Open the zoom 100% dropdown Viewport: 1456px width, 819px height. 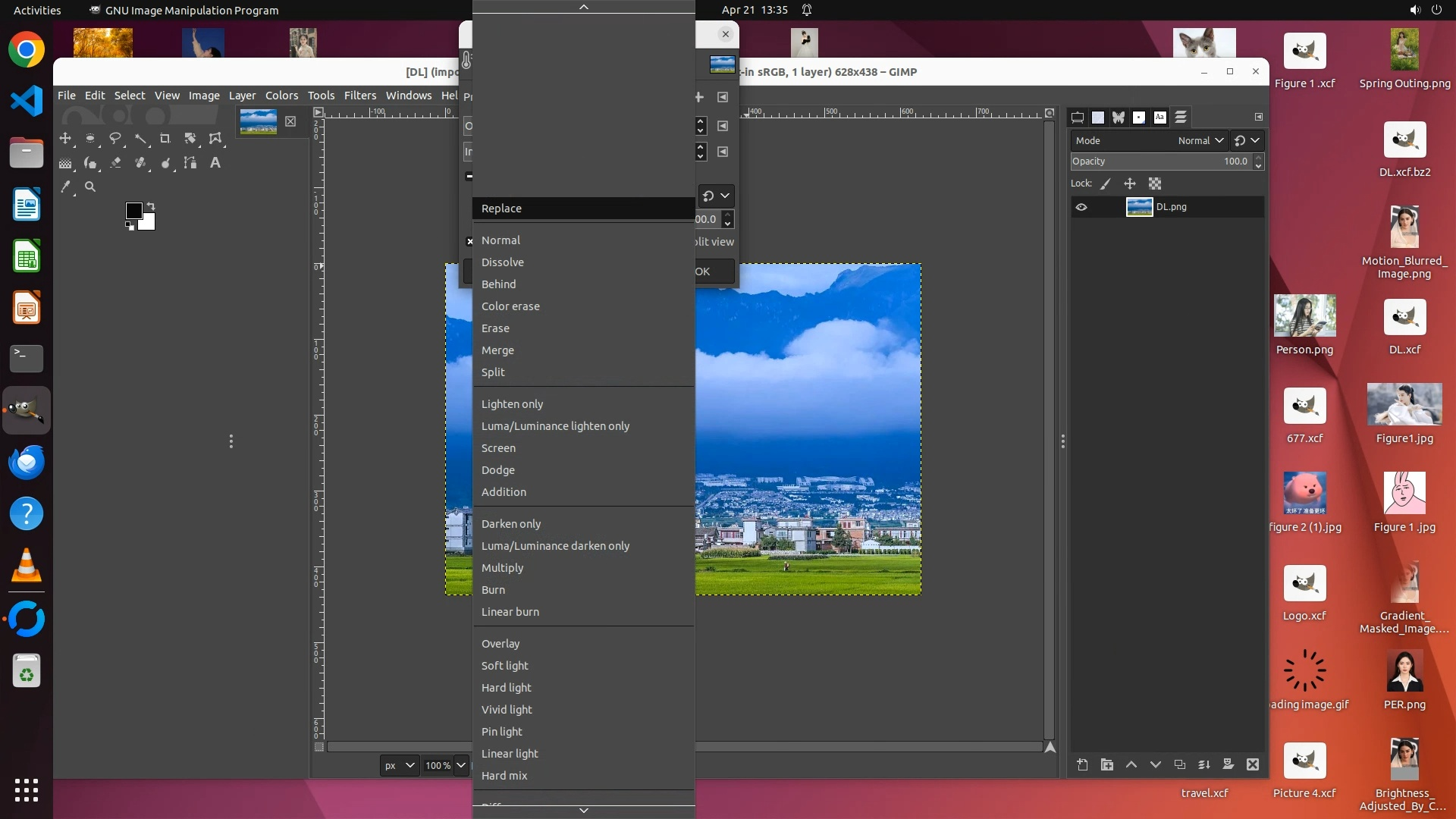[x=460, y=765]
